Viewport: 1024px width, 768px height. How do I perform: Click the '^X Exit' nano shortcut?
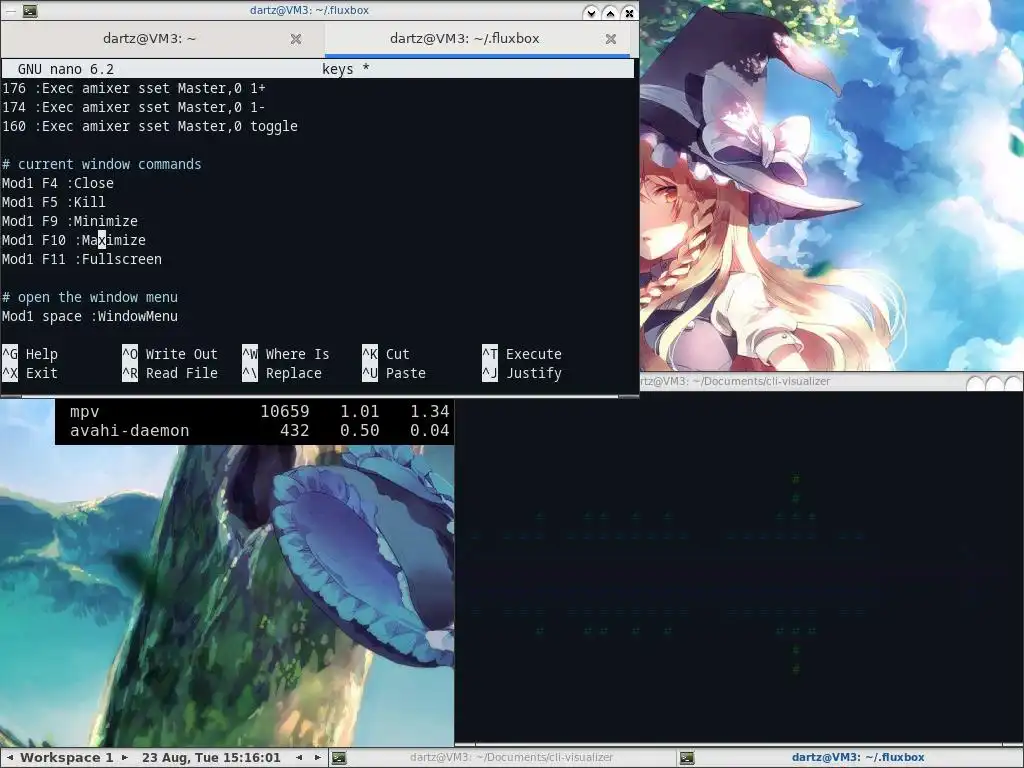click(30, 373)
